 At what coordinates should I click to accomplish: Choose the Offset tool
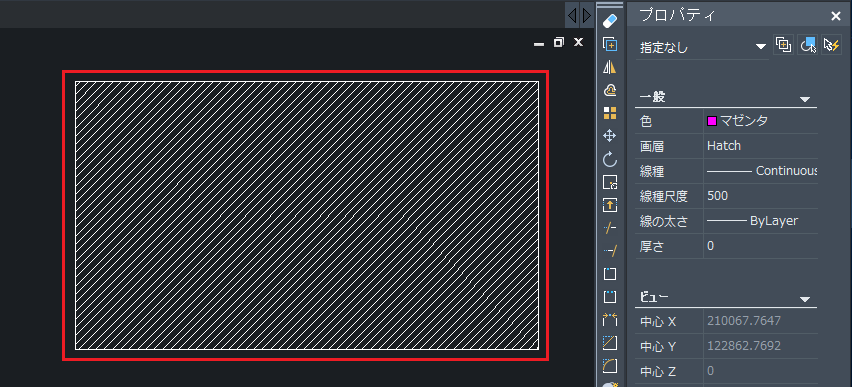pyautogui.click(x=610, y=90)
